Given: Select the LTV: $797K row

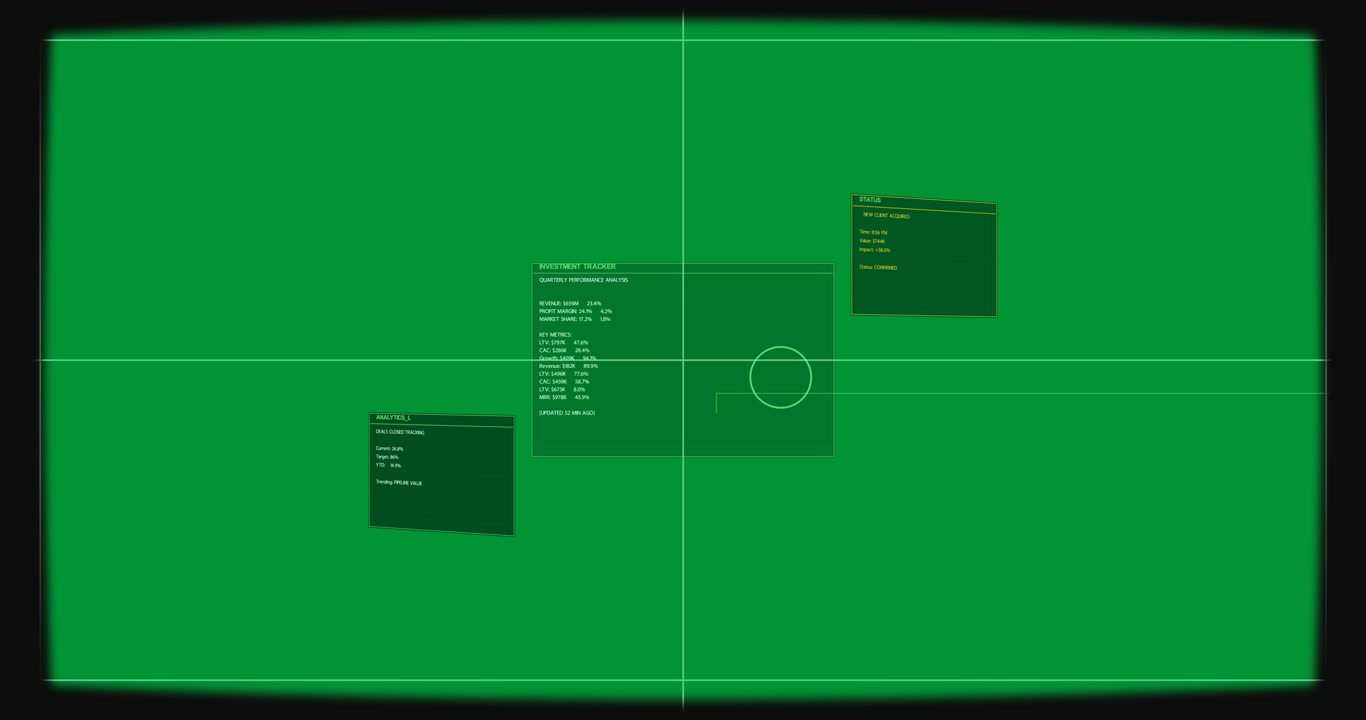Looking at the screenshot, I should (563, 343).
